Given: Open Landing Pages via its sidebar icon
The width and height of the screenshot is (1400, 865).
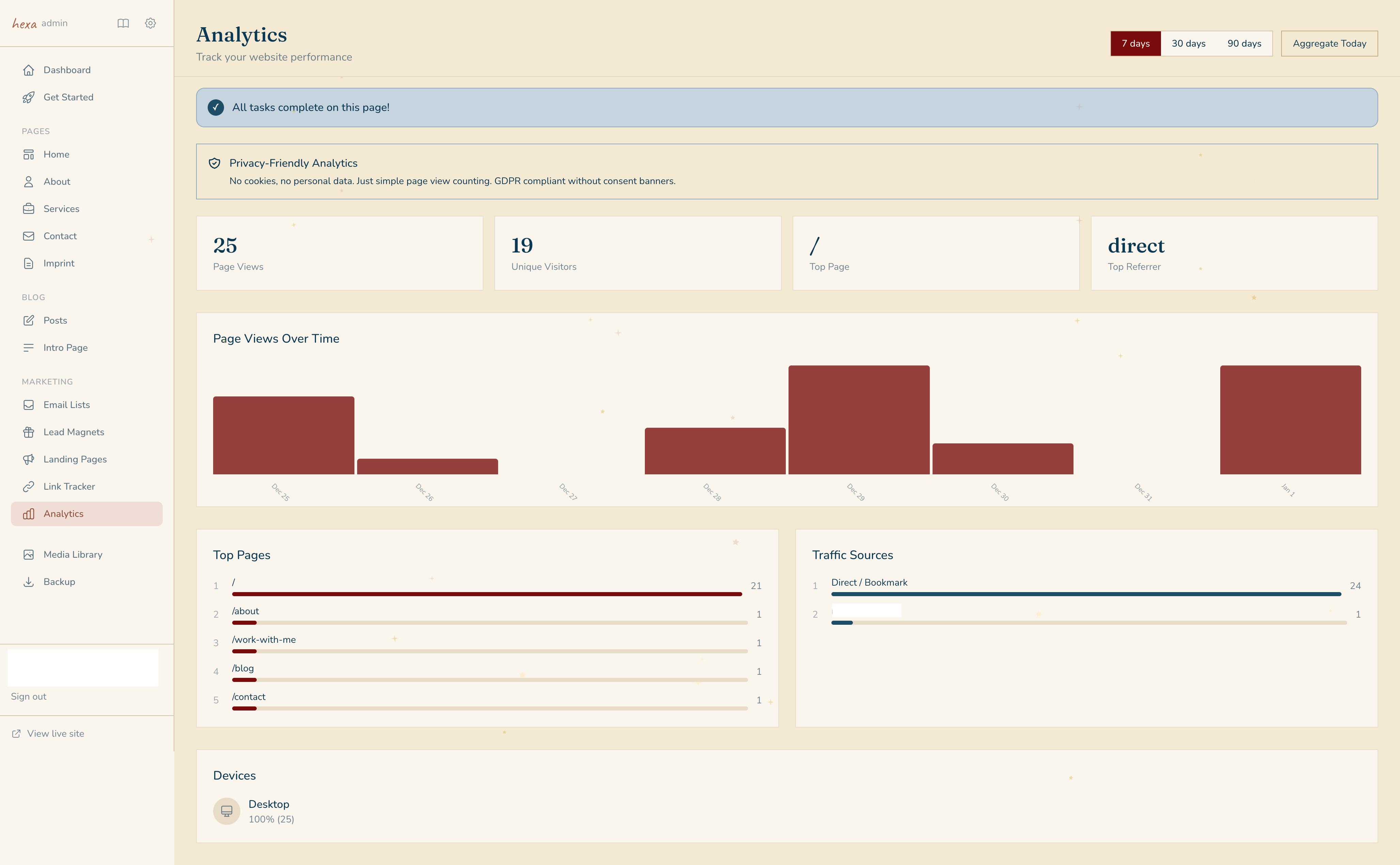Looking at the screenshot, I should click(29, 459).
